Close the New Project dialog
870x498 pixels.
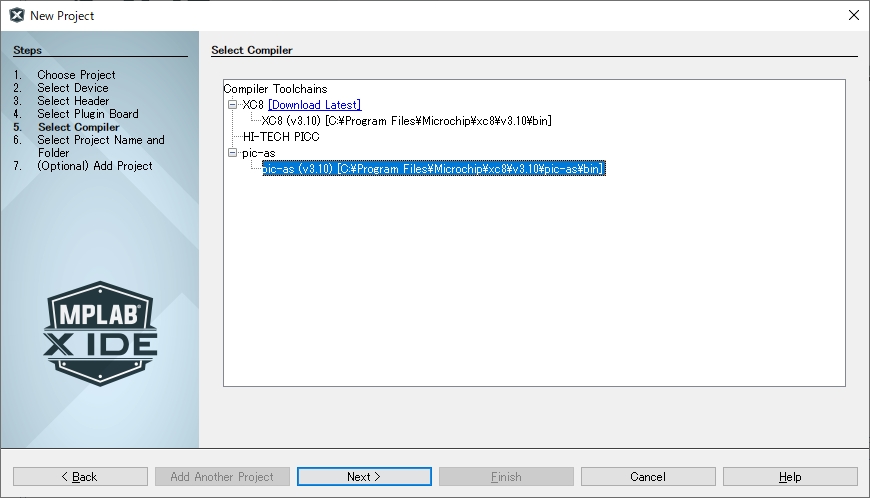point(853,15)
